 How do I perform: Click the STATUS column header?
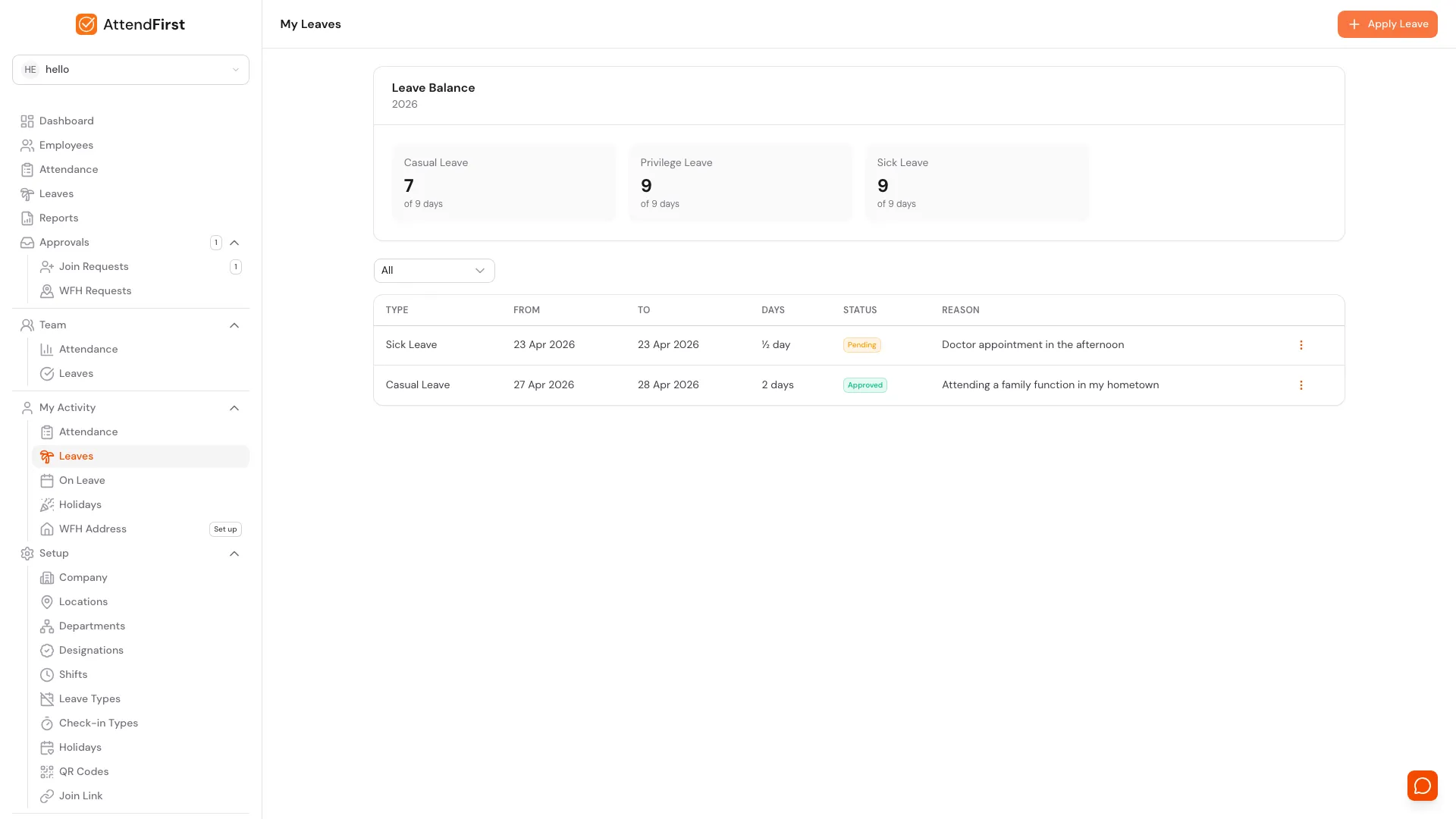(x=860, y=310)
